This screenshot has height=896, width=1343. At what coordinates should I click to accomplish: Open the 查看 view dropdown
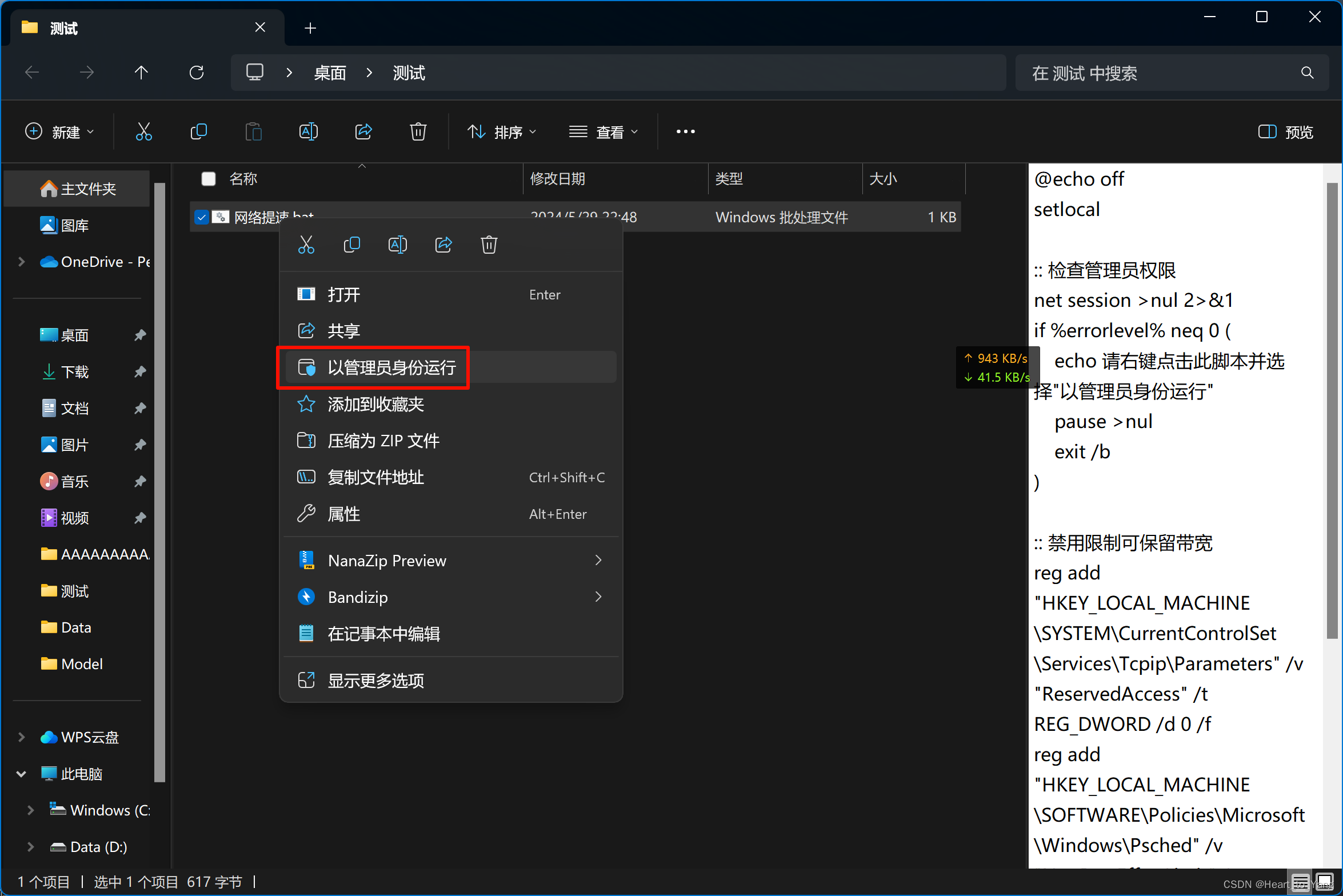click(x=603, y=132)
